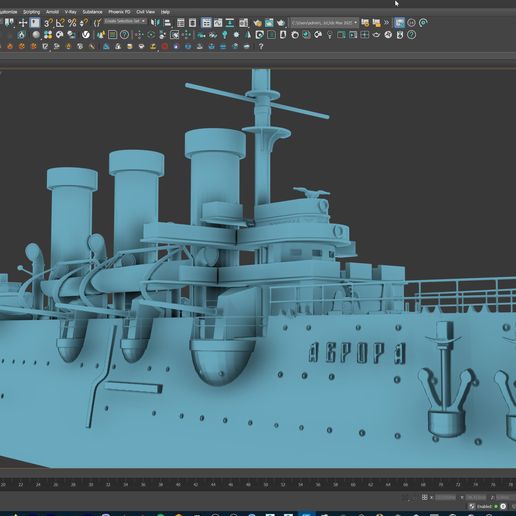Viewport: 516px width, 516px height.
Task: Click the gray sphere material icon
Action: coord(36,35)
